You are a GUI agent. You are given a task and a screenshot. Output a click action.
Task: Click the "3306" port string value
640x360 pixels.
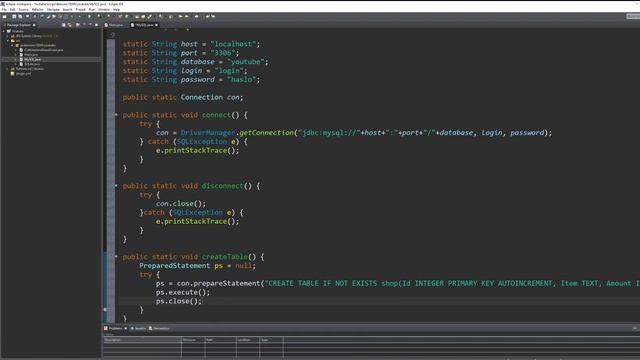[x=223, y=53]
